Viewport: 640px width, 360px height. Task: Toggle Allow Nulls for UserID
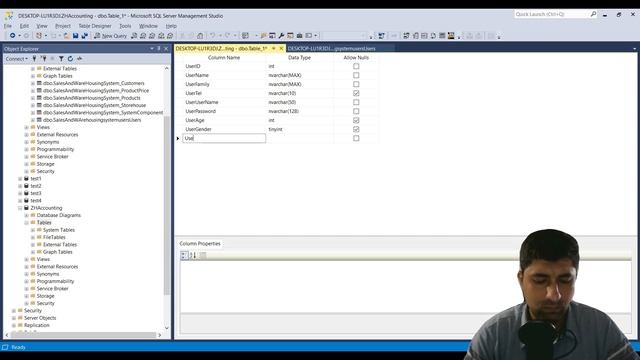(356, 66)
